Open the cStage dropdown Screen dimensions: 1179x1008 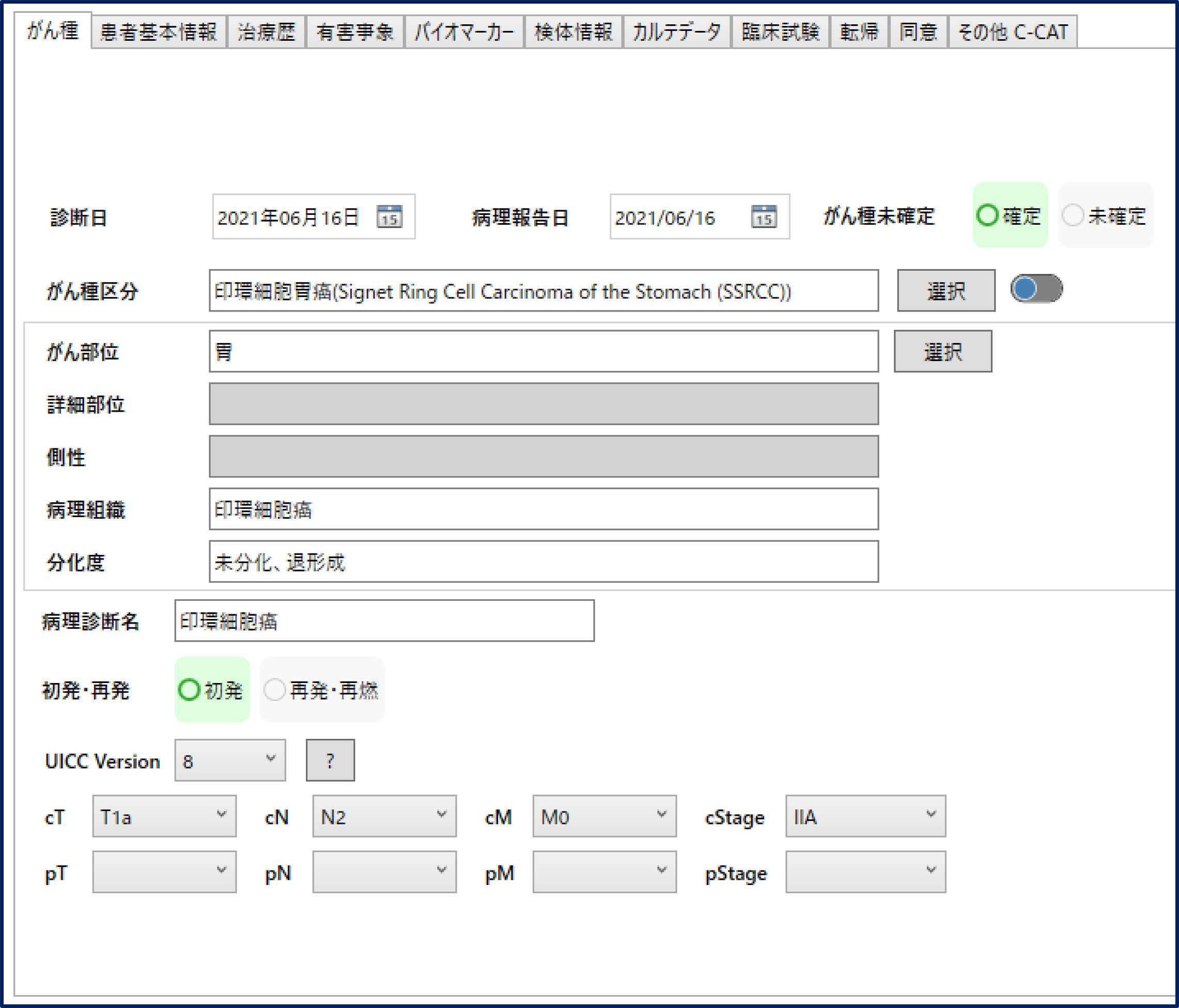865,816
